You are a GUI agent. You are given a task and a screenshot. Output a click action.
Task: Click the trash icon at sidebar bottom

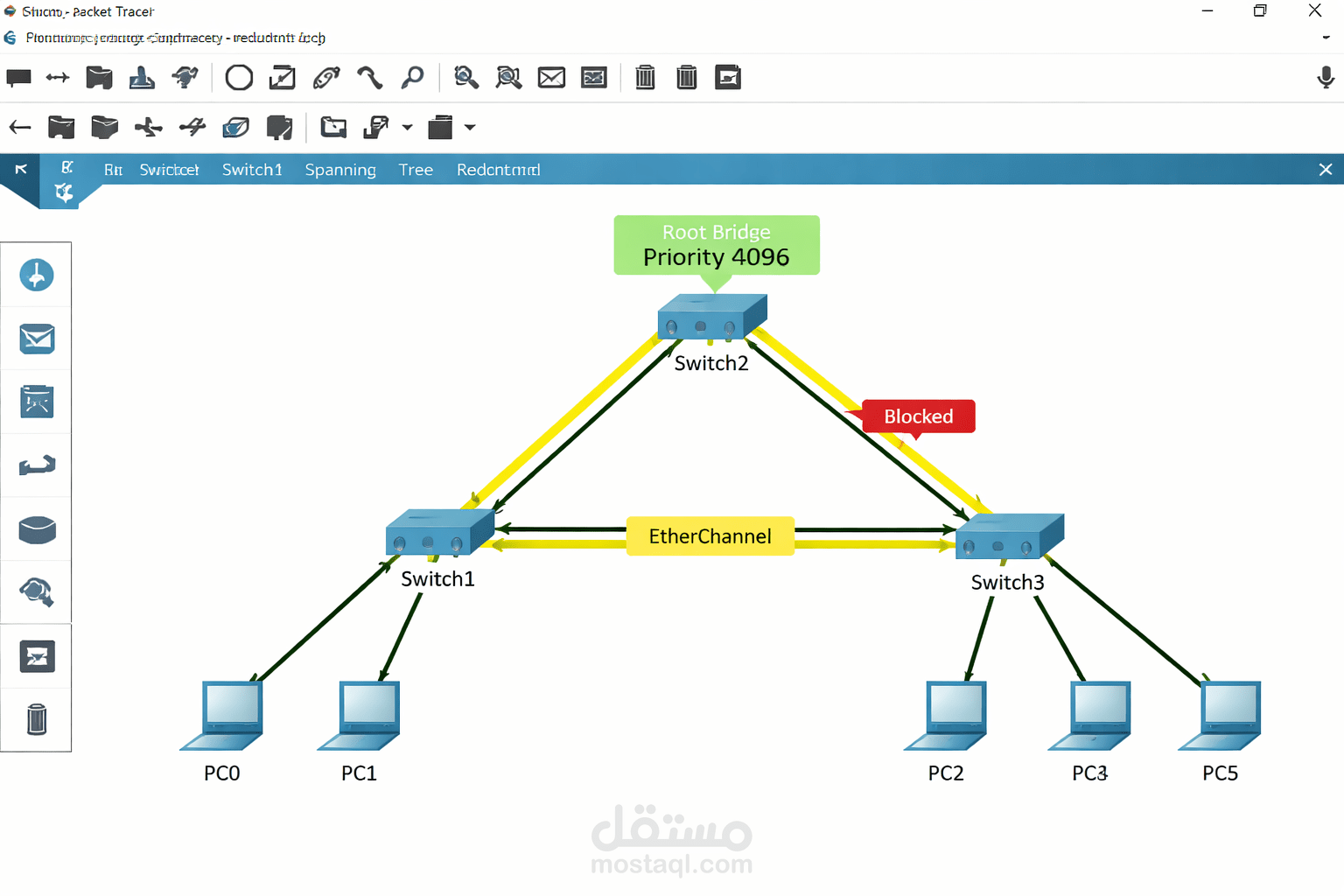tap(36, 719)
